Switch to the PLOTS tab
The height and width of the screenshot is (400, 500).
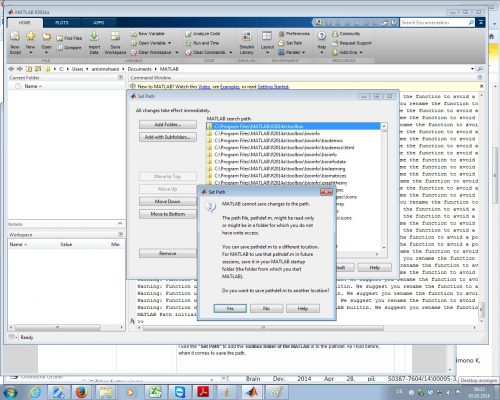pos(62,23)
